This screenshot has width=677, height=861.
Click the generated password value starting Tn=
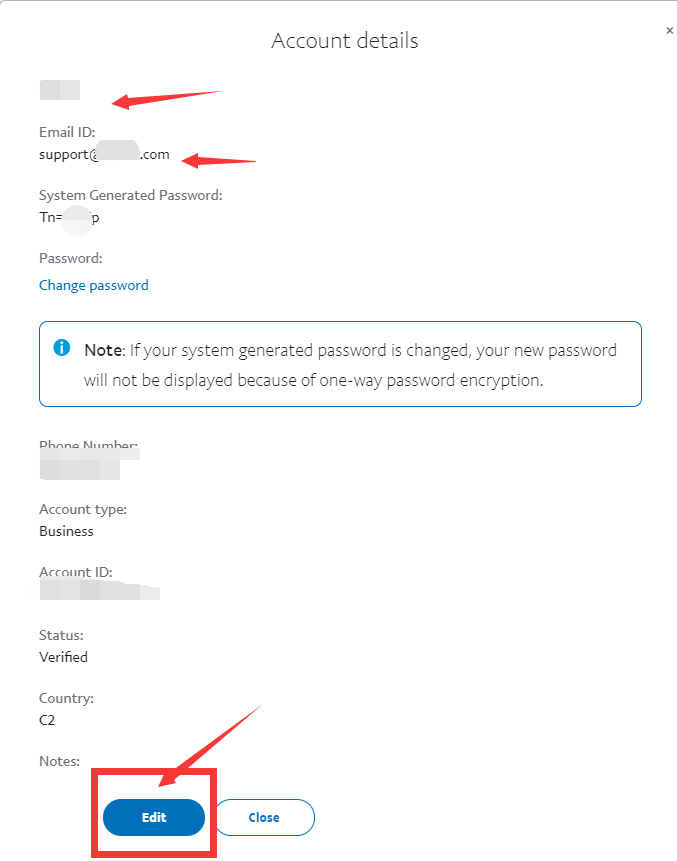click(x=69, y=217)
